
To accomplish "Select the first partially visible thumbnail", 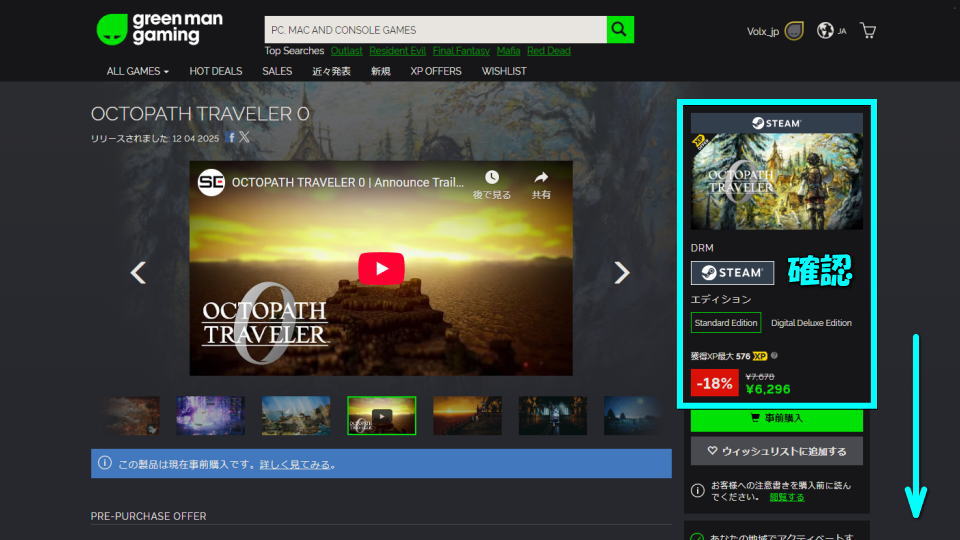I will point(131,416).
